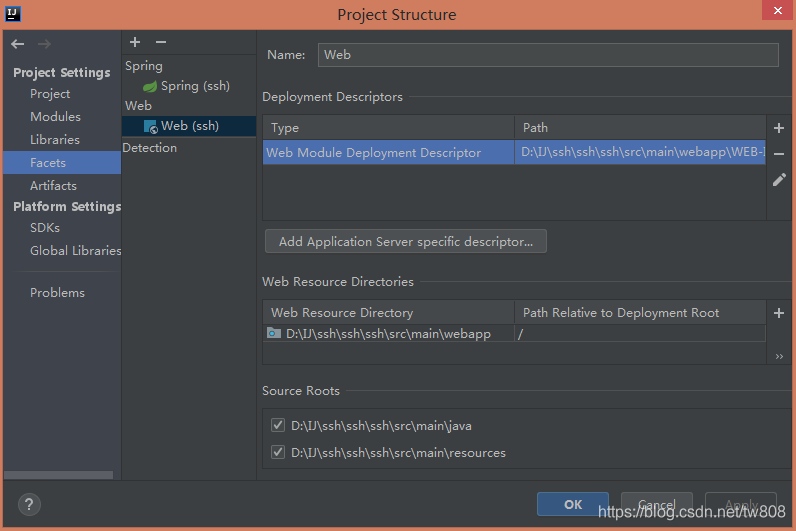Add a new facet with plus icon
The image size is (796, 531).
click(x=135, y=42)
